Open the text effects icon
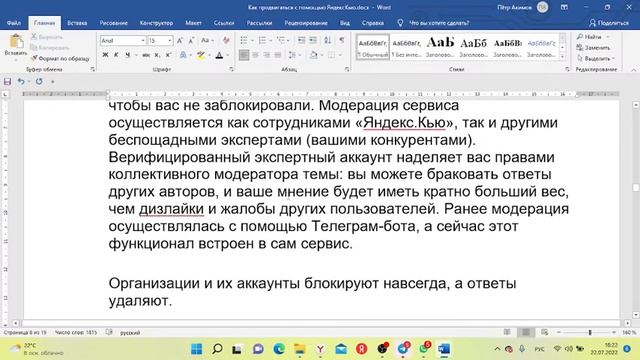Image resolution: width=640 pixels, height=360 pixels. [183, 55]
